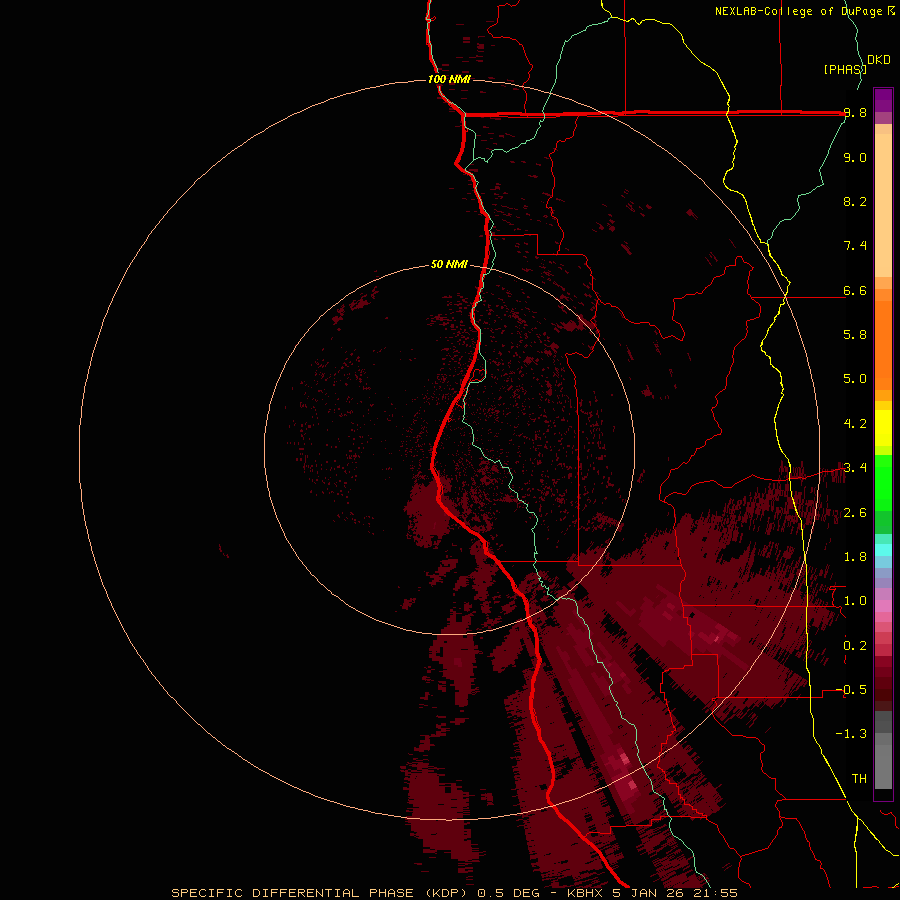The width and height of the screenshot is (900, 900).
Task: Click the 9.8 scale value
Action: pos(855,112)
